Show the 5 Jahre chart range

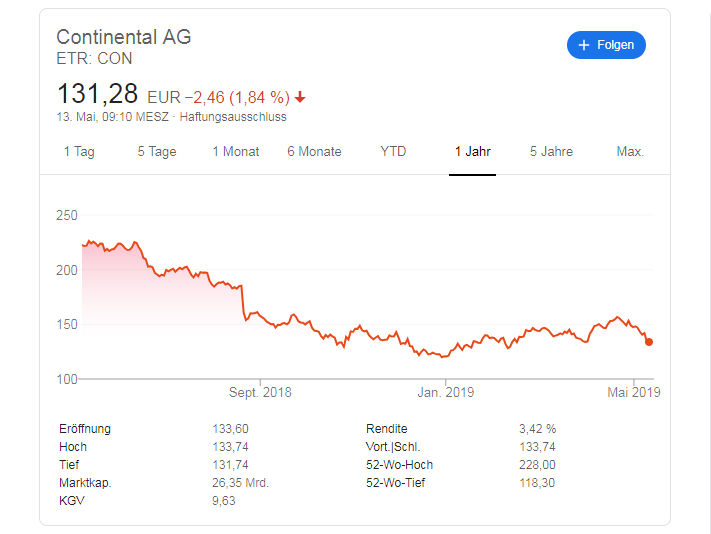pyautogui.click(x=551, y=151)
